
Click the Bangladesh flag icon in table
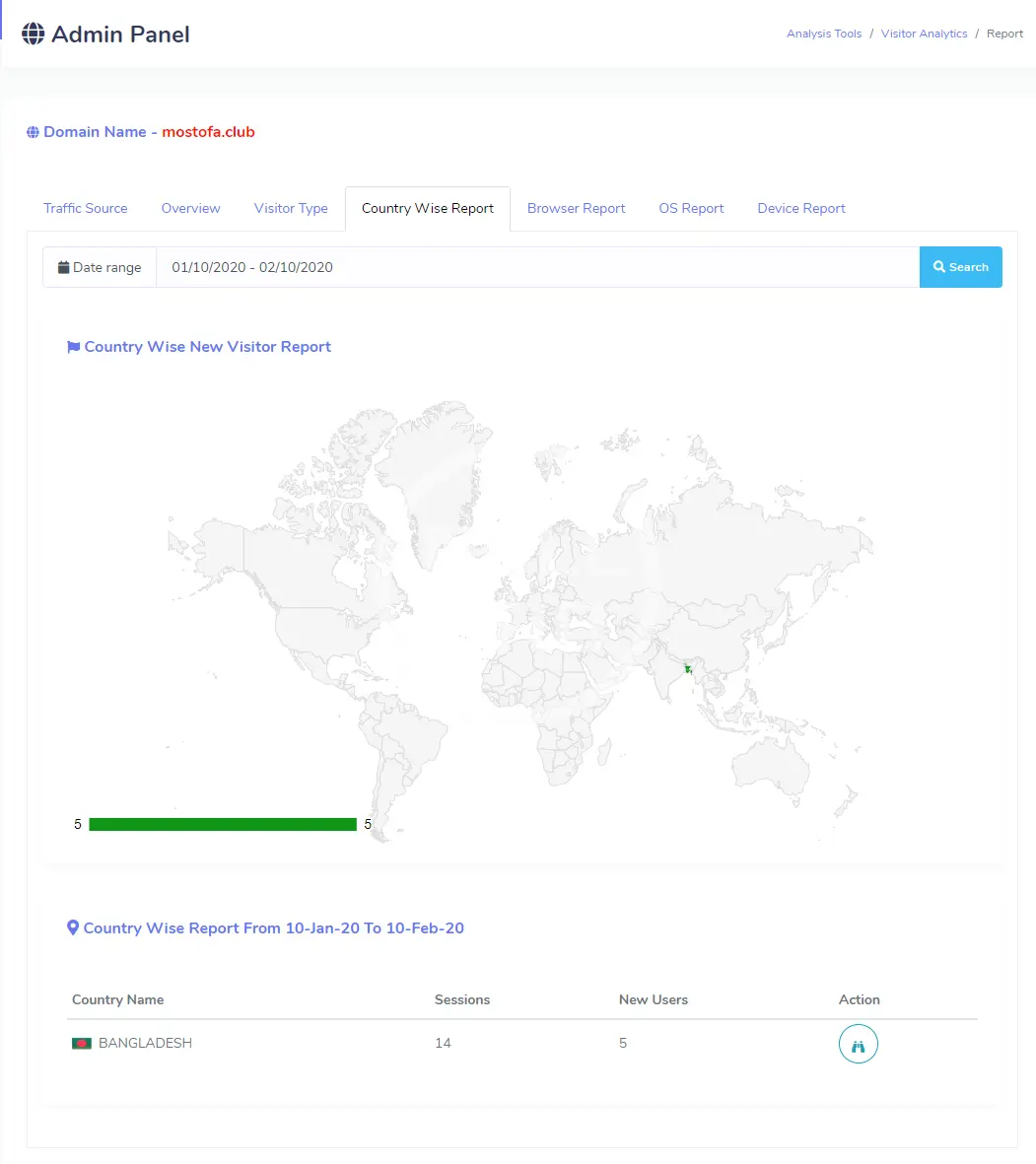81,1044
